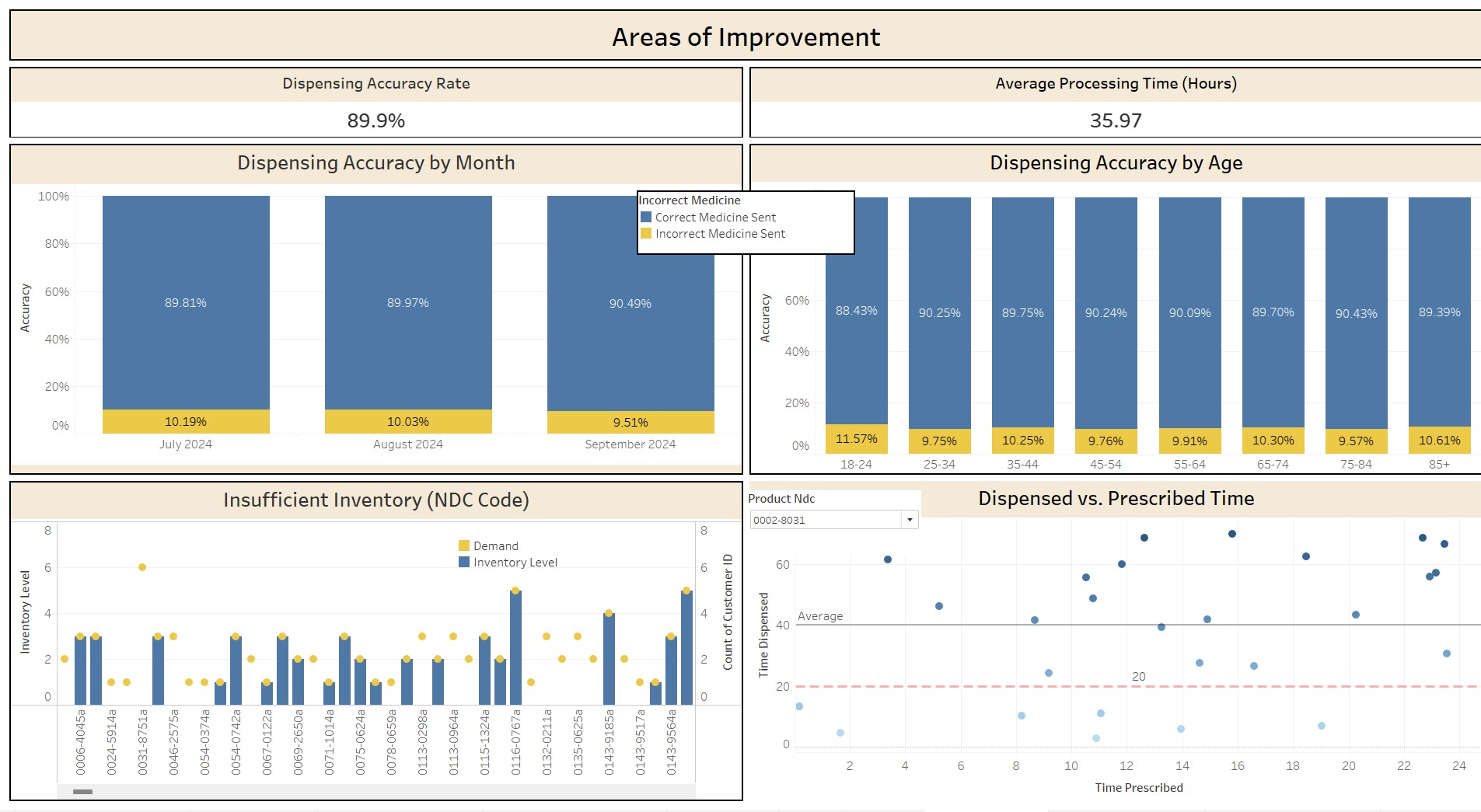Click the Demand legend yellow swatch
Screen dimensions: 1481x812
pyautogui.click(x=464, y=545)
